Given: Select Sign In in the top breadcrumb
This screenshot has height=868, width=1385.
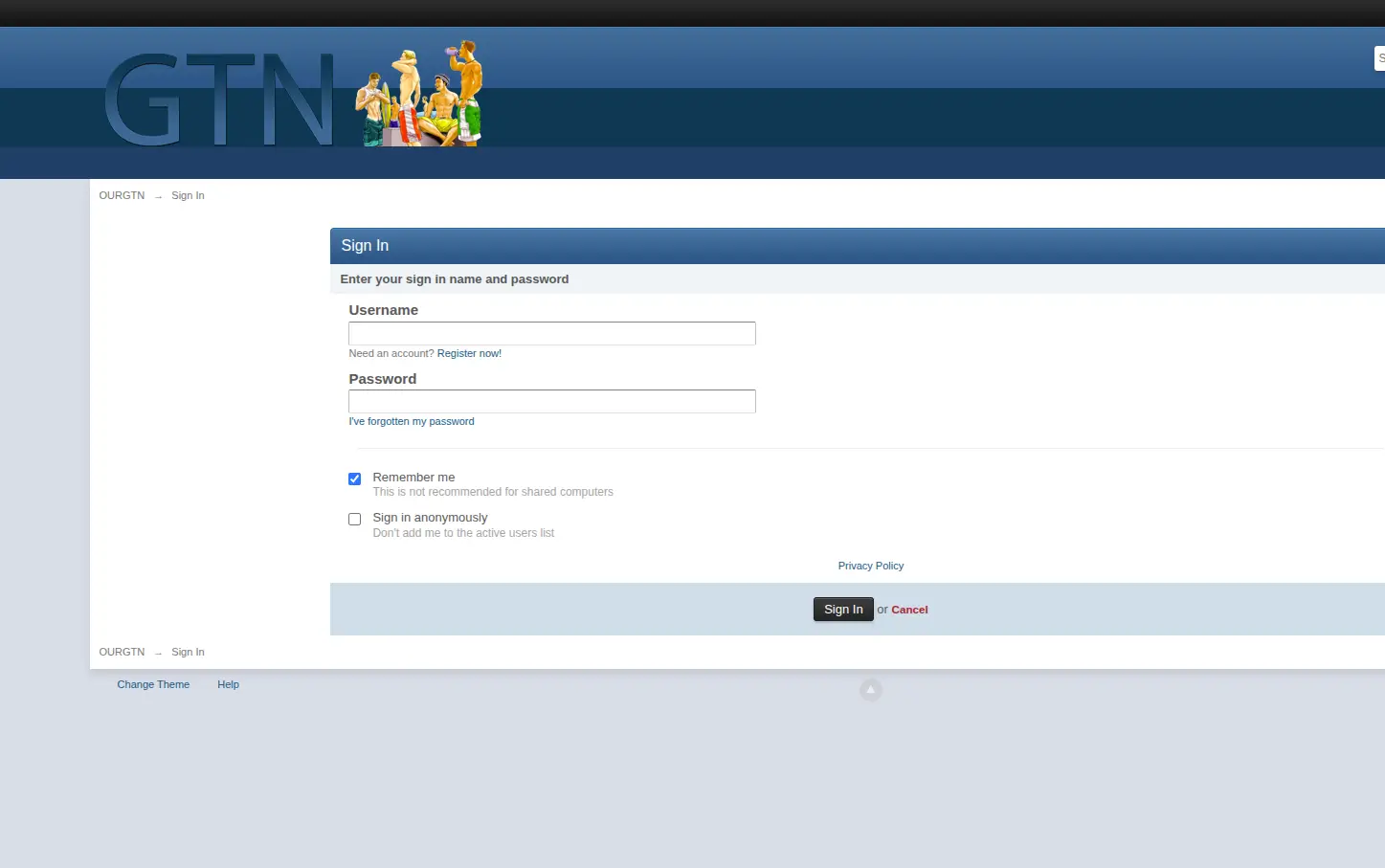Looking at the screenshot, I should click(x=188, y=195).
